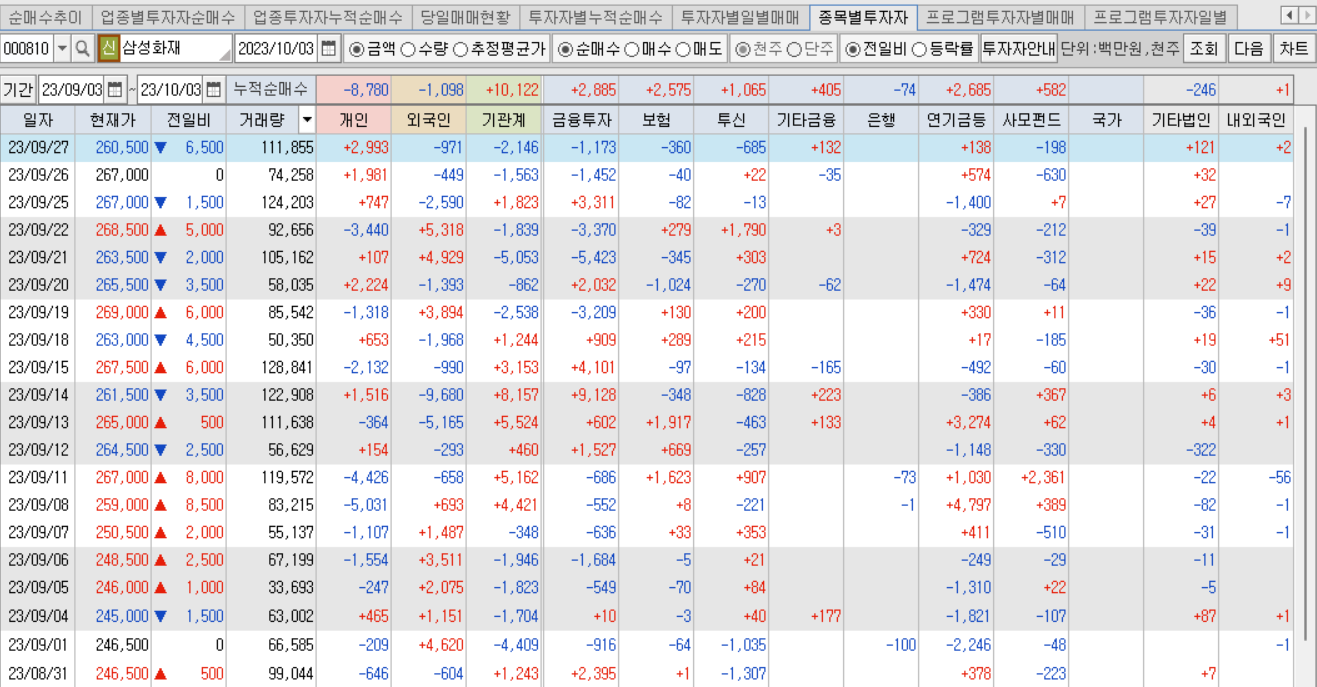Open the 거래량 column header dropdown
This screenshot has height=687, width=1317.
pos(309,119)
